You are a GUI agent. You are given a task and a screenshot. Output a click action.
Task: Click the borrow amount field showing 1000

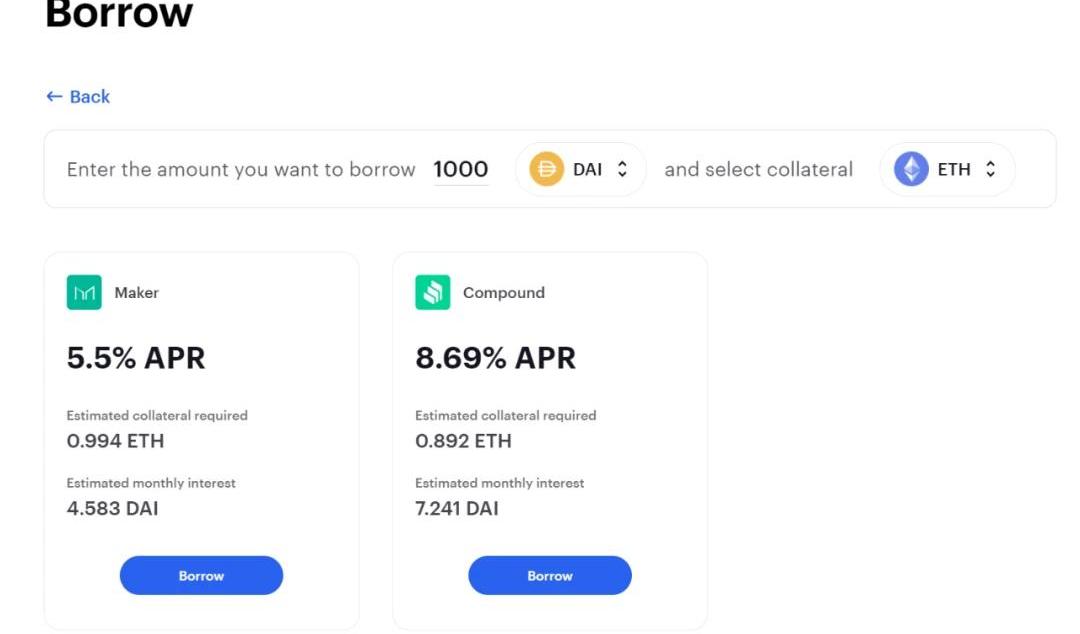460,170
